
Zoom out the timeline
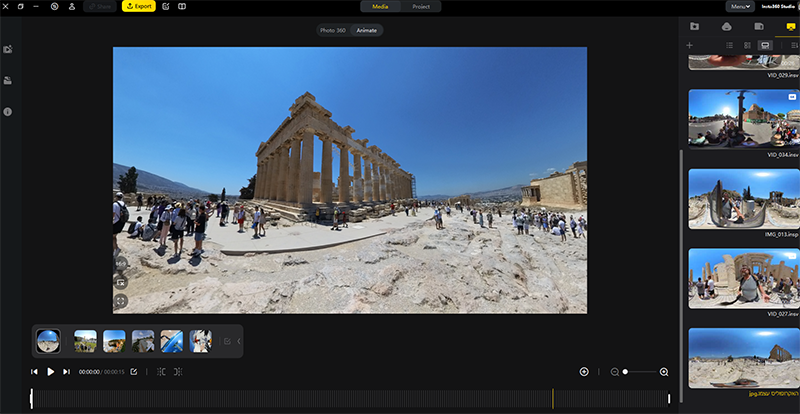615,372
